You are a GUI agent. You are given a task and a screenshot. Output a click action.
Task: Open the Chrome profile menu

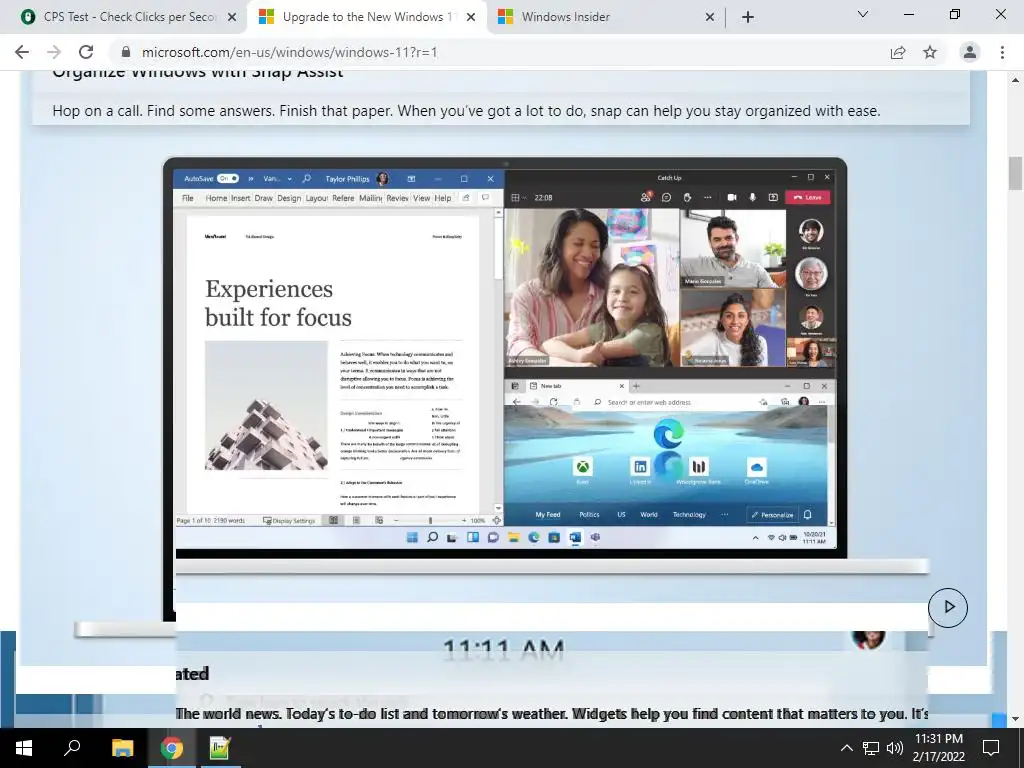pyautogui.click(x=970, y=52)
